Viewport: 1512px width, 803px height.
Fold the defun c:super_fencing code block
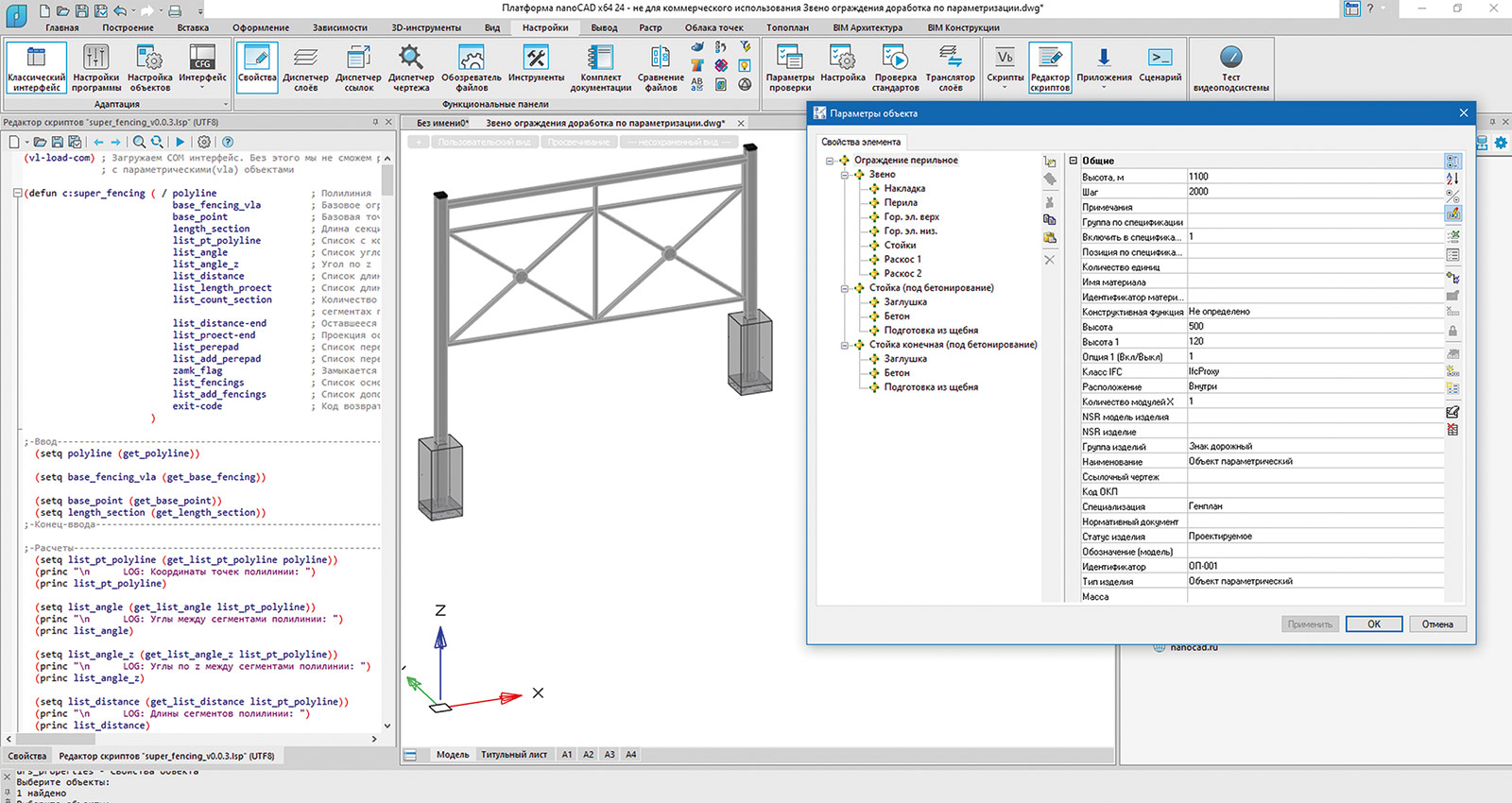click(17, 193)
